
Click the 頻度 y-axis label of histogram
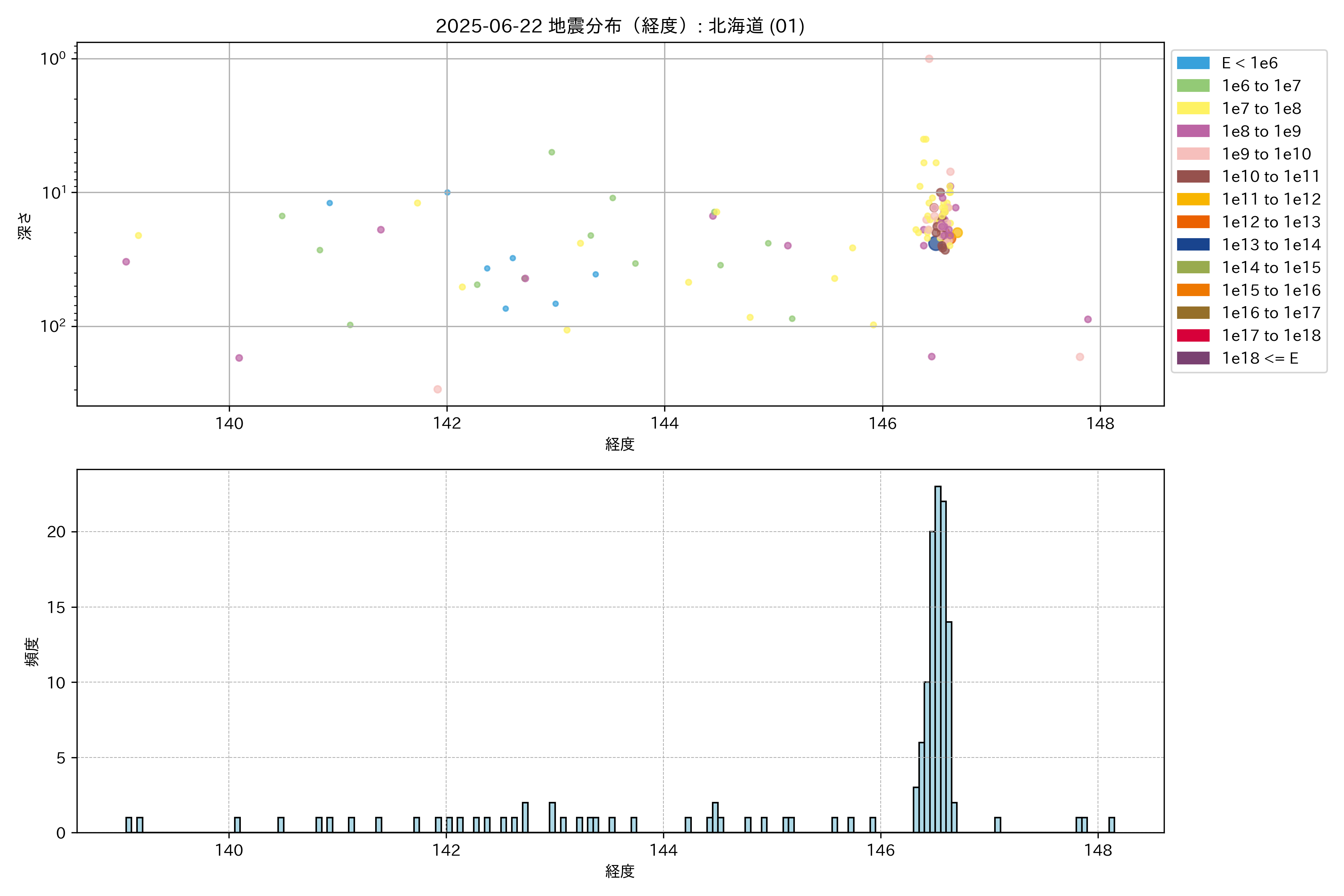32,651
